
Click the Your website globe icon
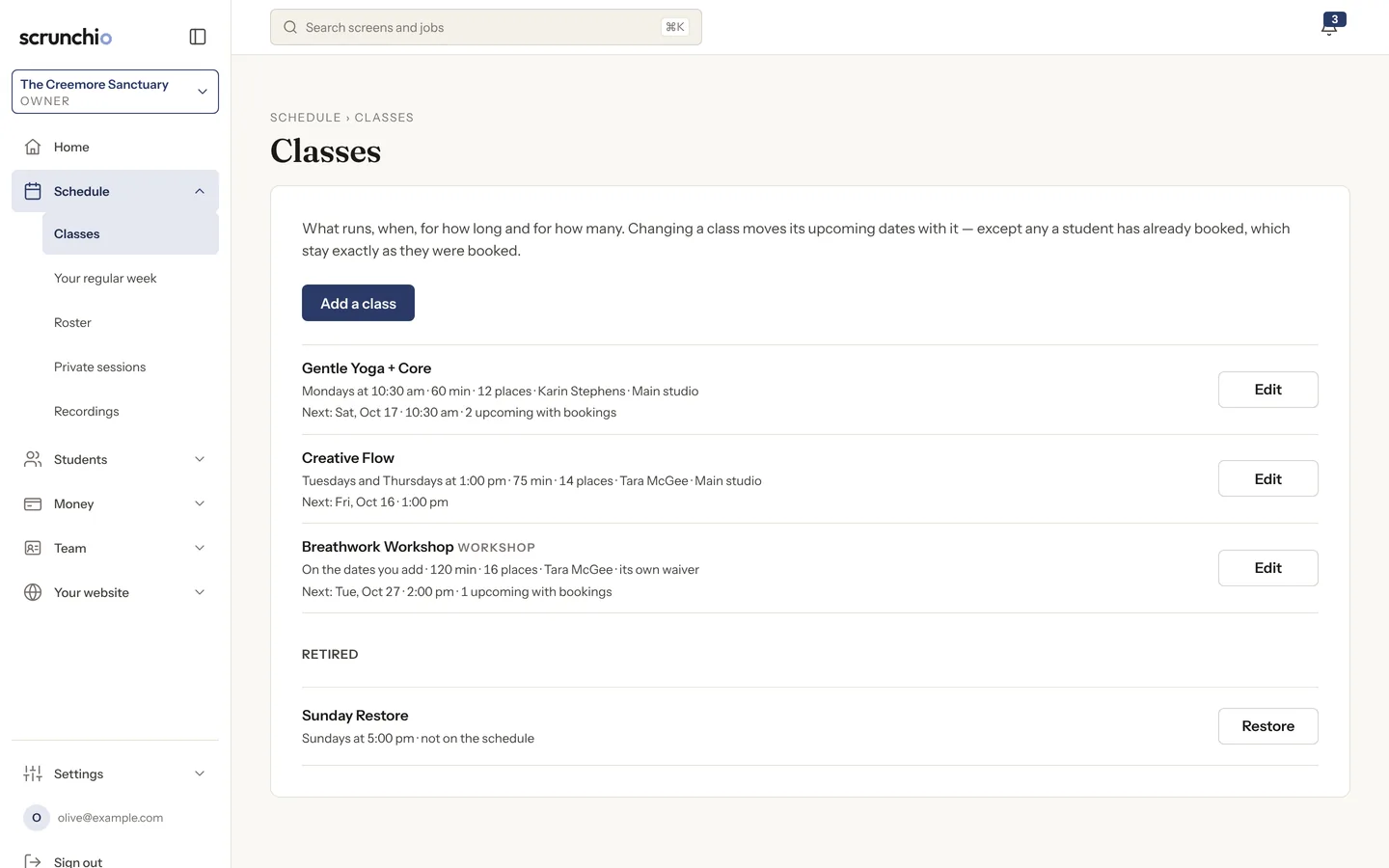click(33, 592)
